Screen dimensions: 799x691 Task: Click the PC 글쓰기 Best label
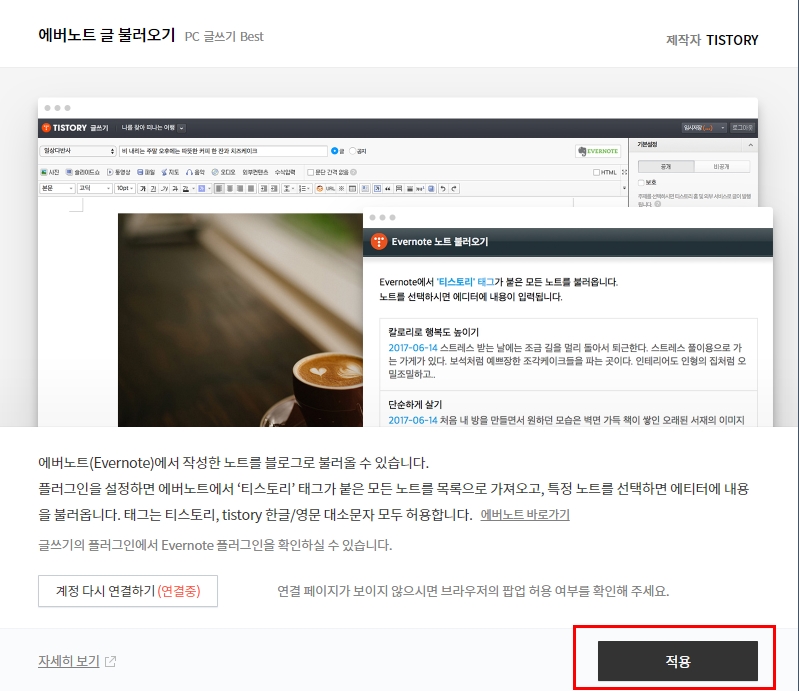click(x=224, y=37)
